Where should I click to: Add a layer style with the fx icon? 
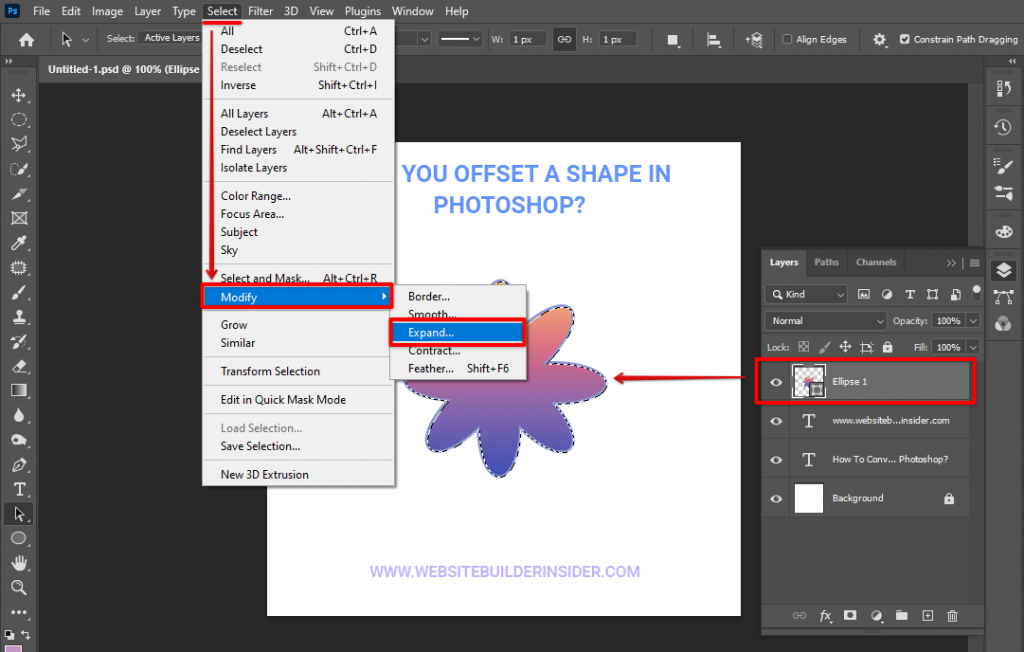(x=826, y=616)
